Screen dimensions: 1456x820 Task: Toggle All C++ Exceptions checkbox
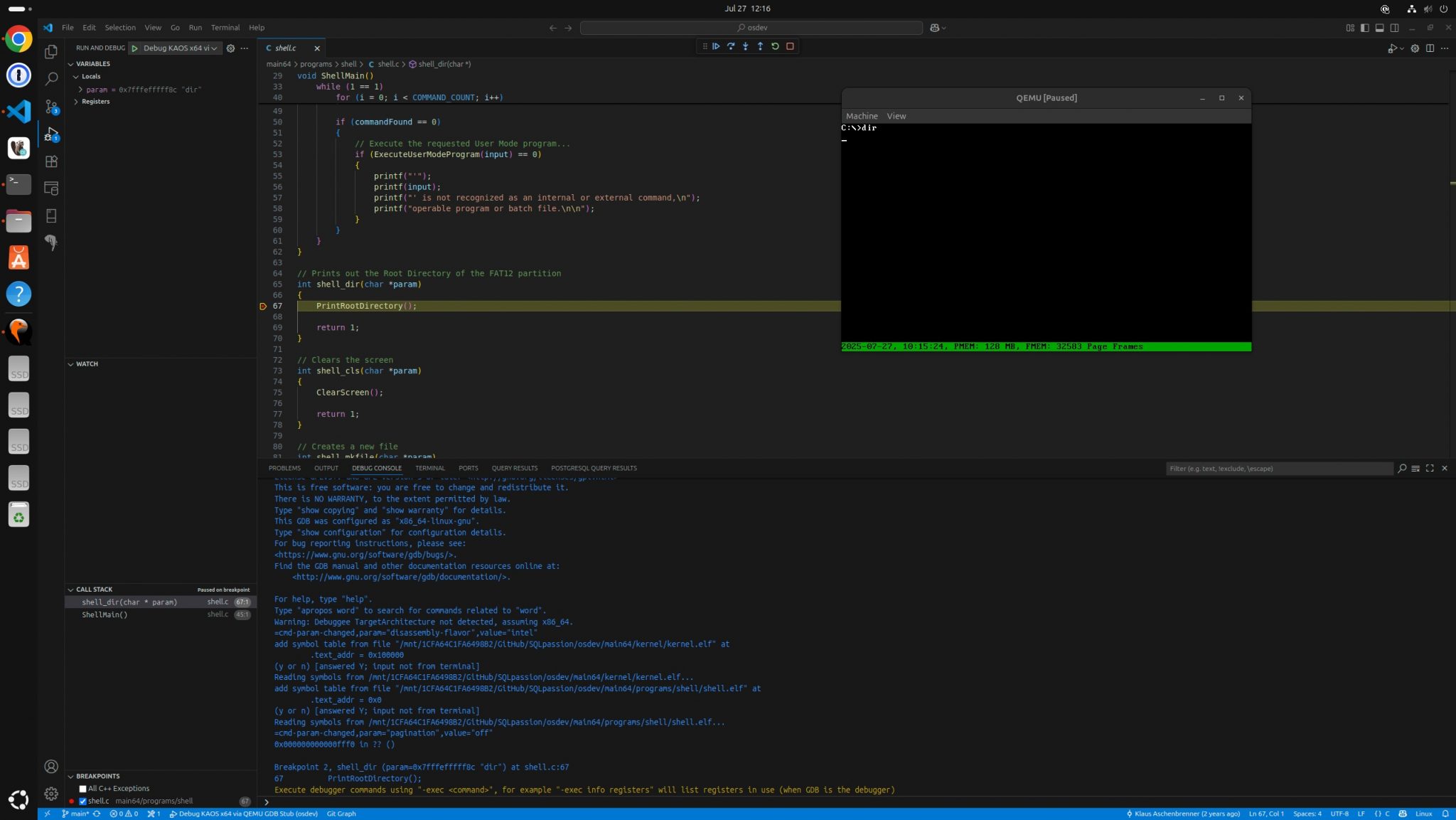[x=82, y=789]
